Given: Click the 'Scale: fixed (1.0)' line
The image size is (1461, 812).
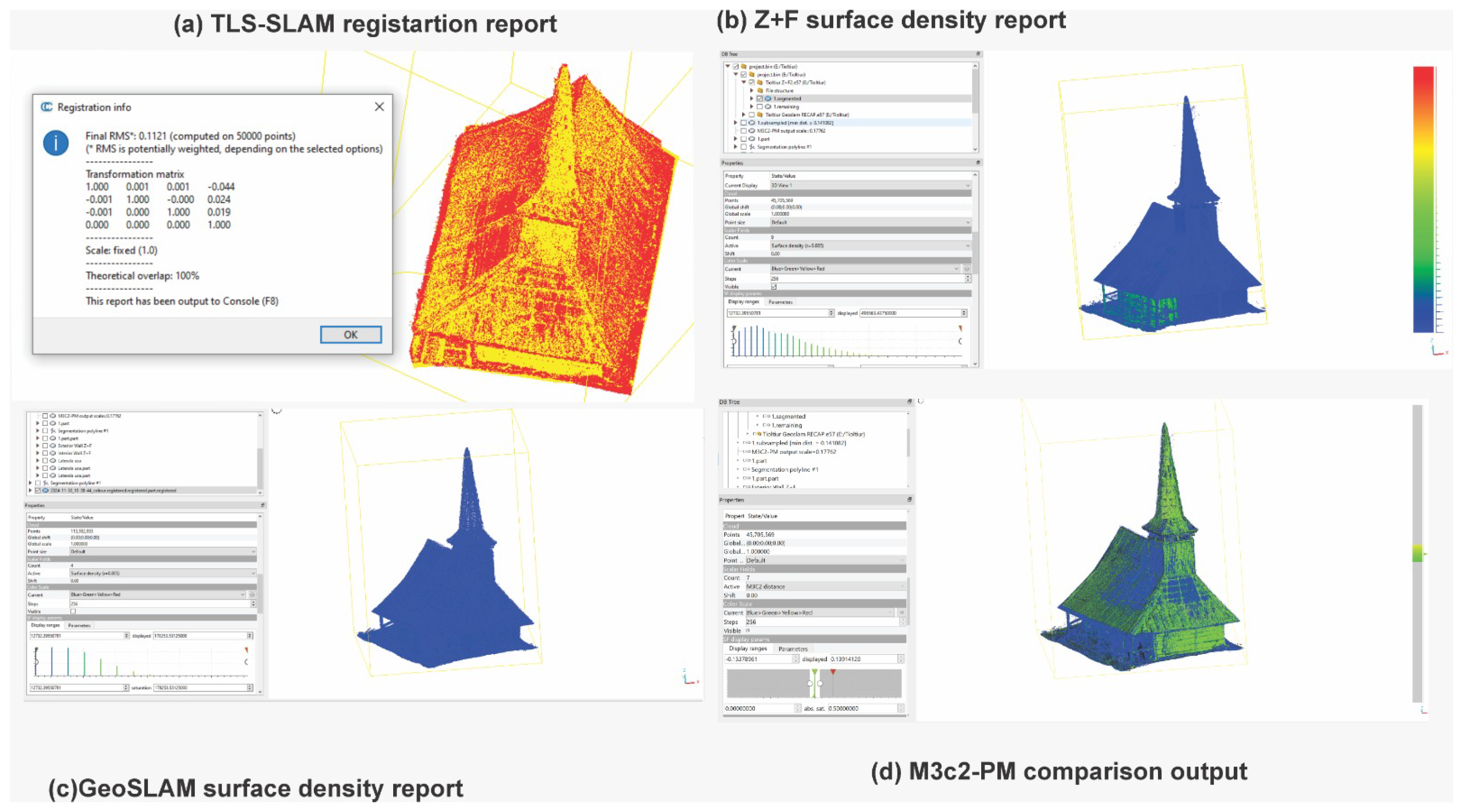Looking at the screenshot, I should 121,250.
